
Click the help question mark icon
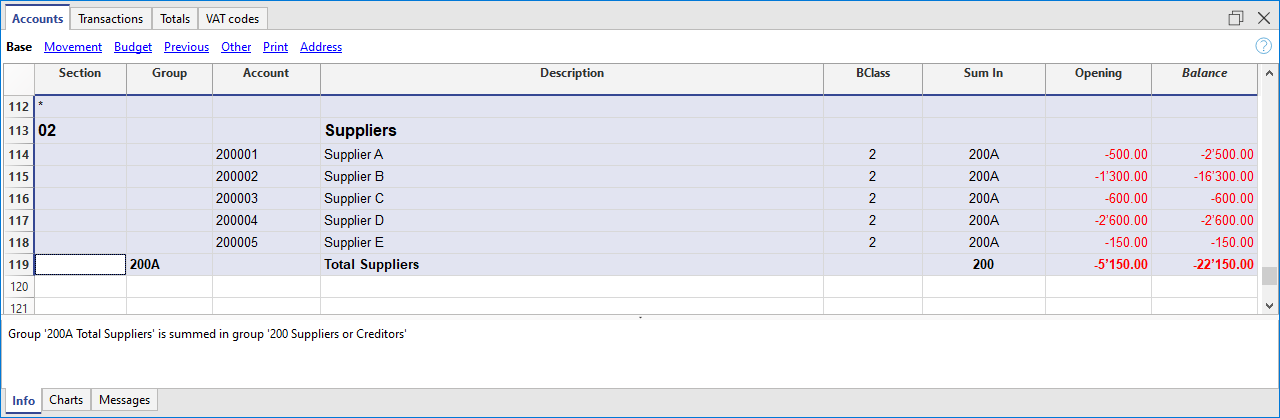coord(1263,46)
